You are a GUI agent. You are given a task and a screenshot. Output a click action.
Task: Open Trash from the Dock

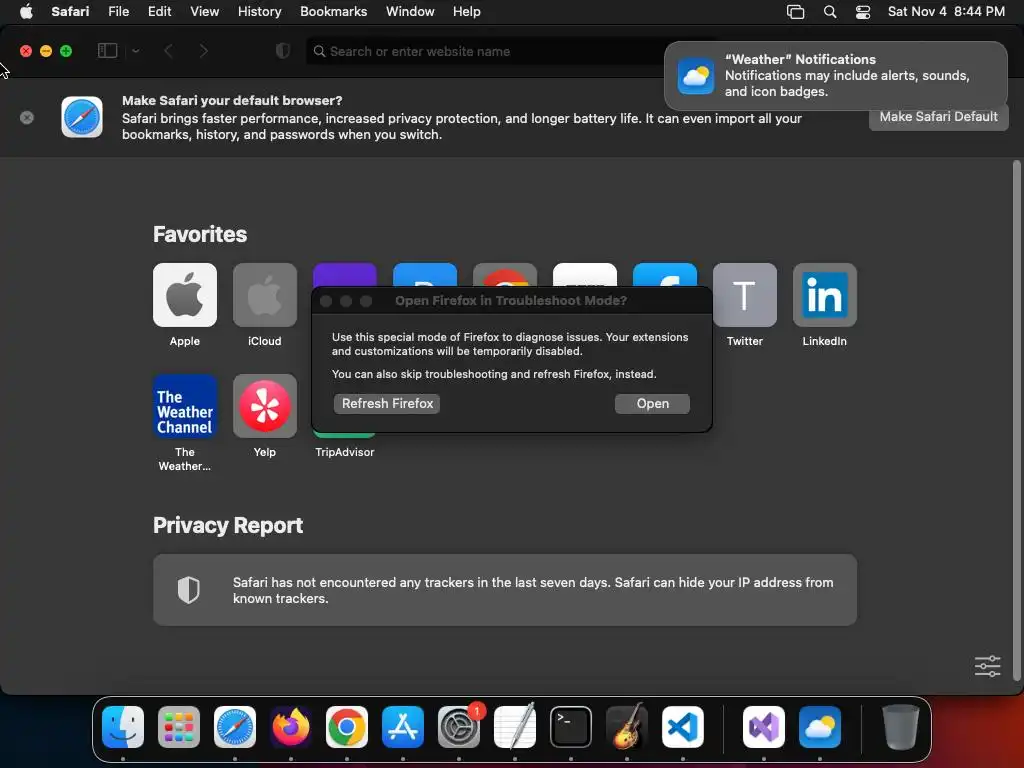click(901, 727)
